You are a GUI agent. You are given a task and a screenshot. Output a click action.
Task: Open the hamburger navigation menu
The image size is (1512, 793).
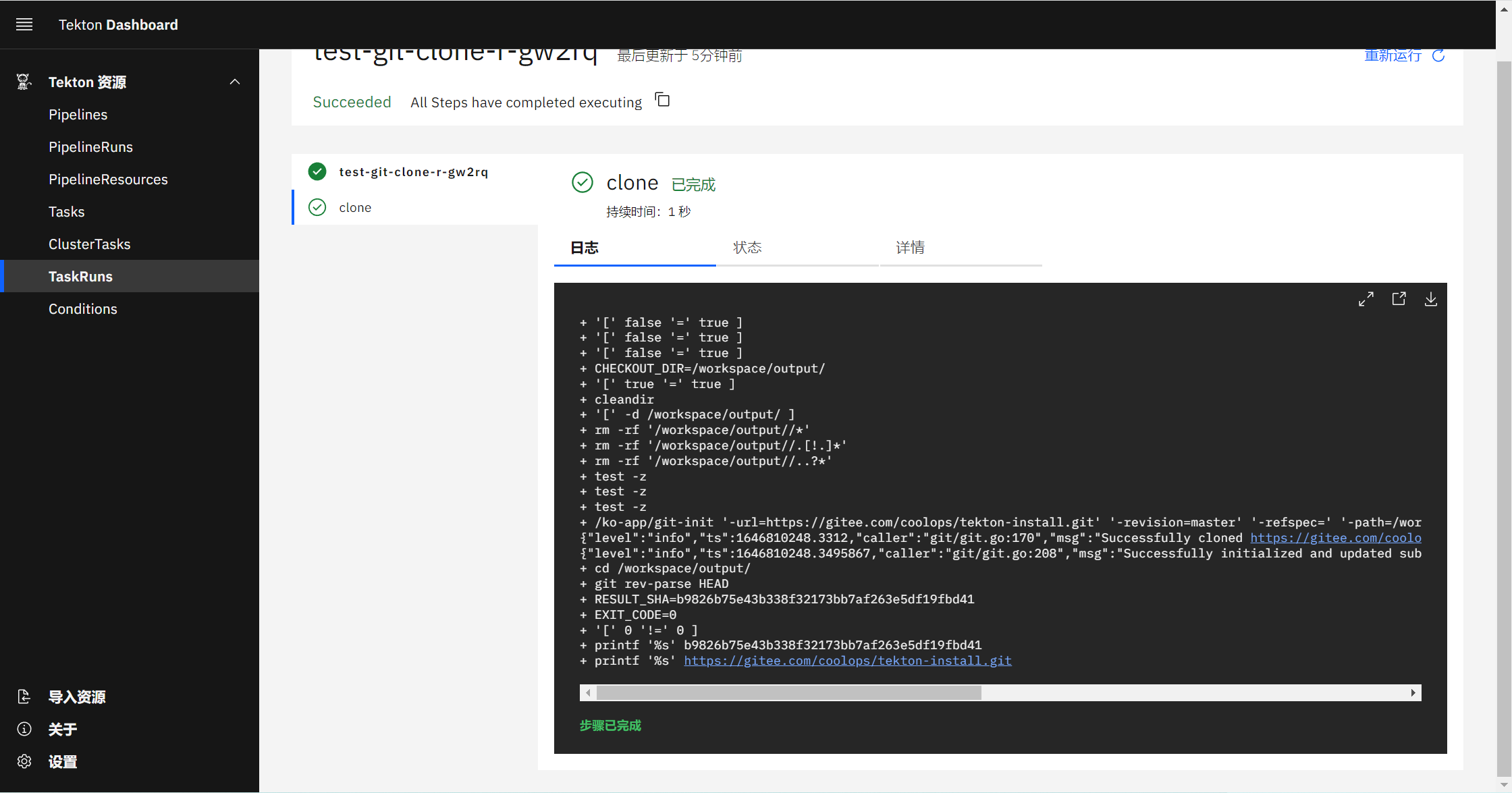click(24, 25)
